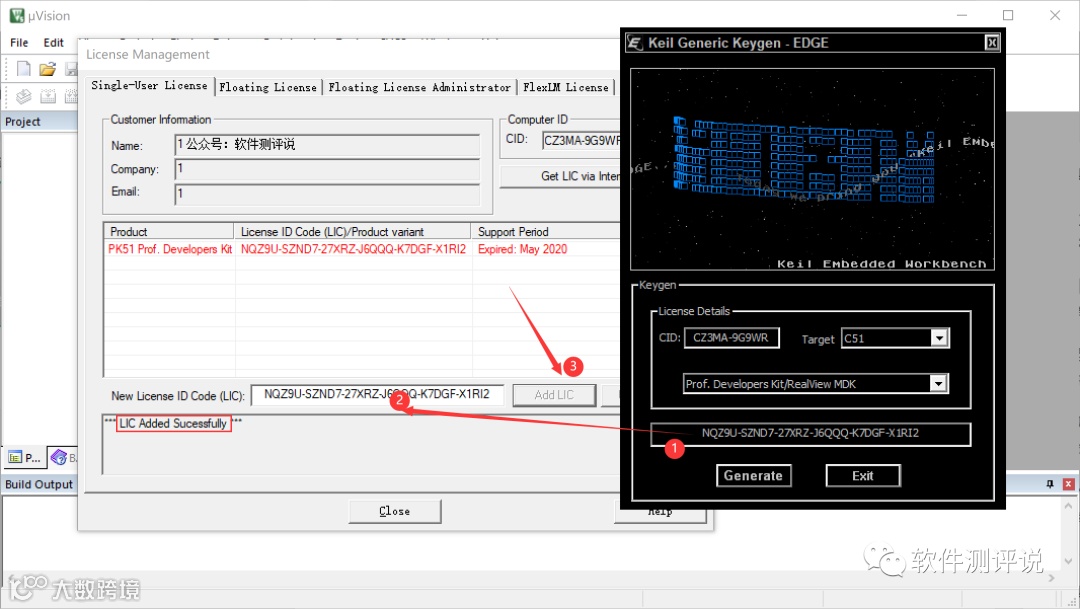The height and width of the screenshot is (609, 1080).
Task: Click the Get LIC via Internet button
Action: 560,176
